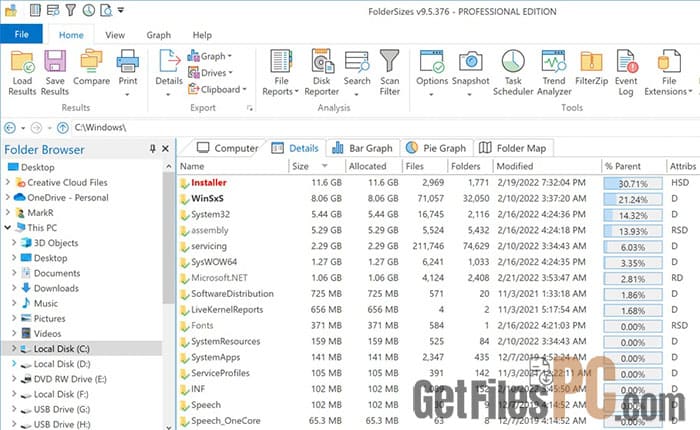Image resolution: width=700 pixels, height=430 pixels.
Task: Click the Details export icon
Action: 169,62
